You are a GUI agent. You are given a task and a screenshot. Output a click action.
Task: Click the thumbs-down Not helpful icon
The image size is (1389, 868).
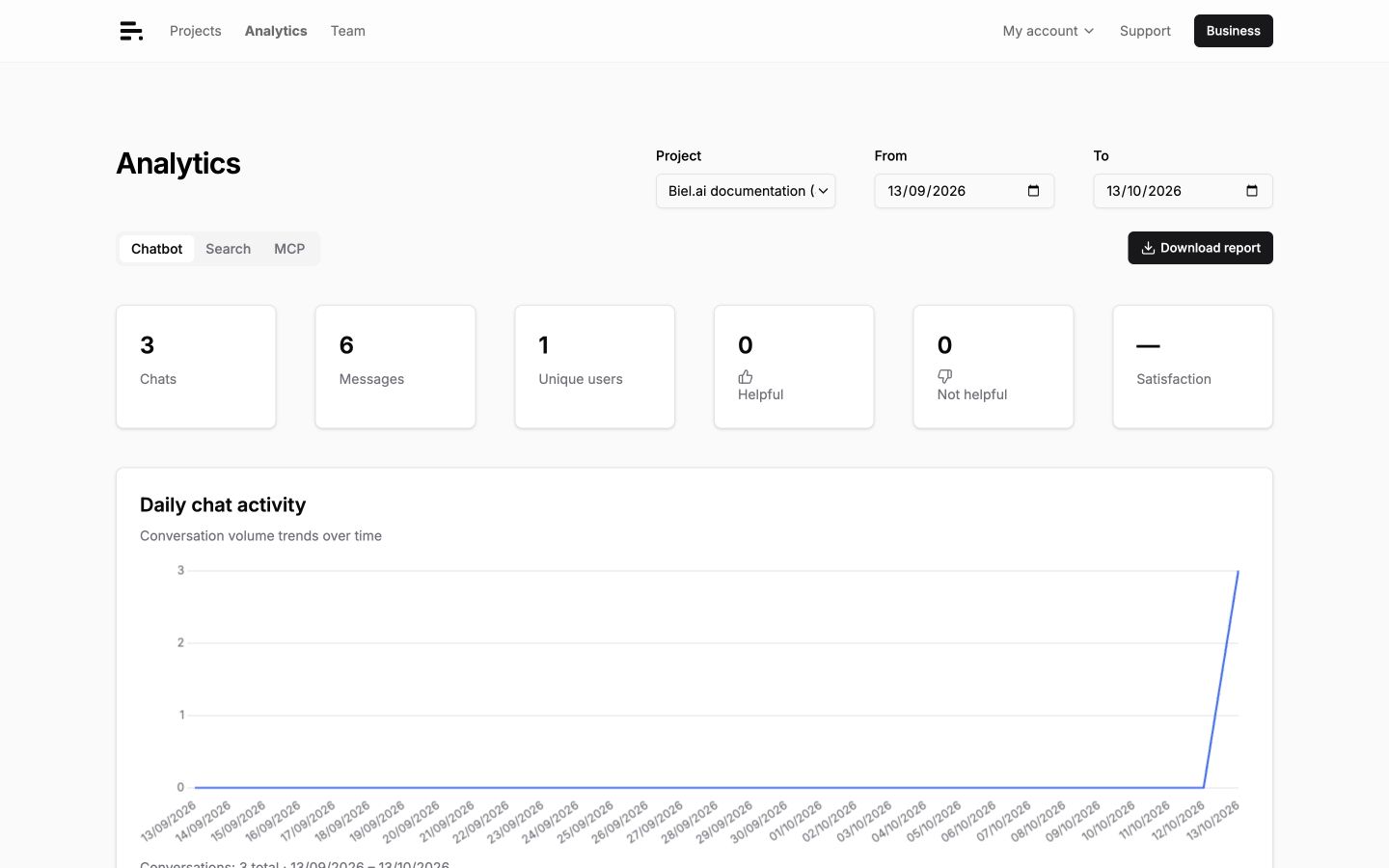click(945, 376)
